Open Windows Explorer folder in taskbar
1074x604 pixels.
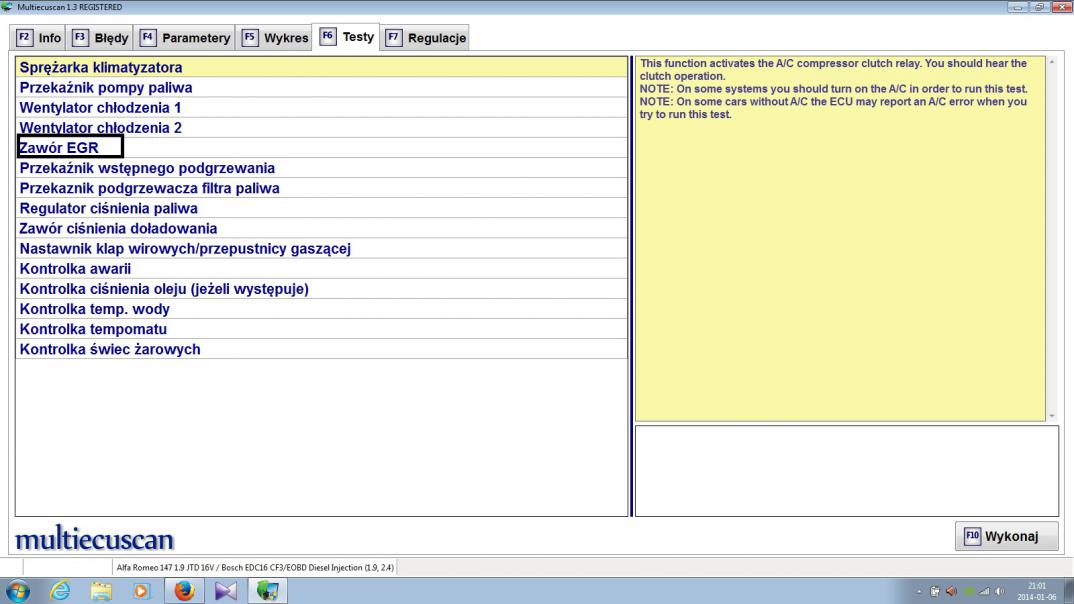pos(101,590)
